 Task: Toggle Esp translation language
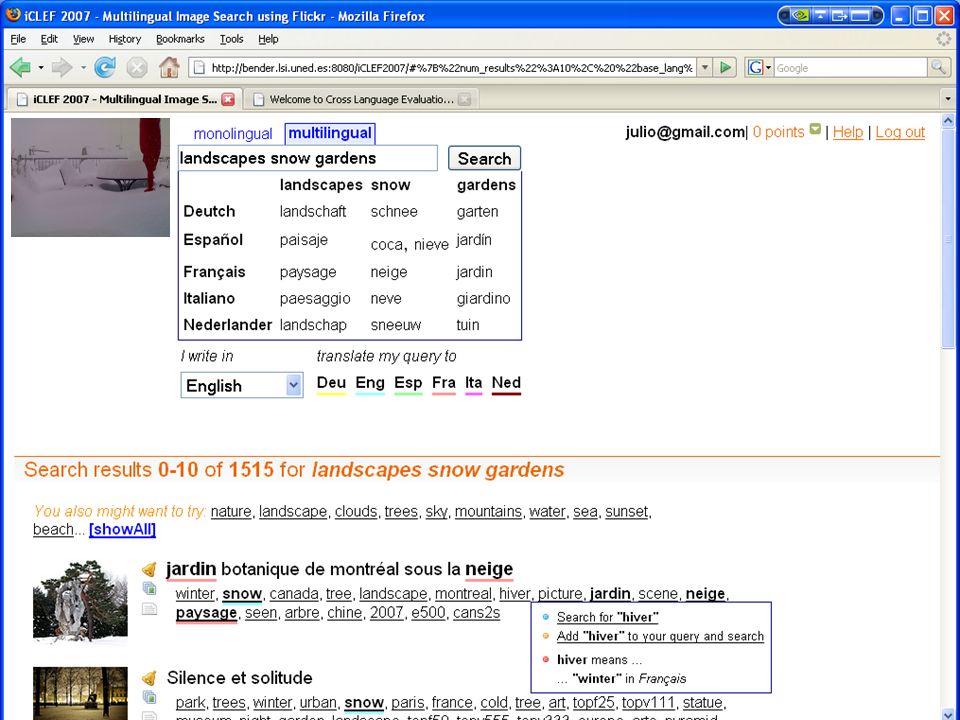tap(408, 384)
